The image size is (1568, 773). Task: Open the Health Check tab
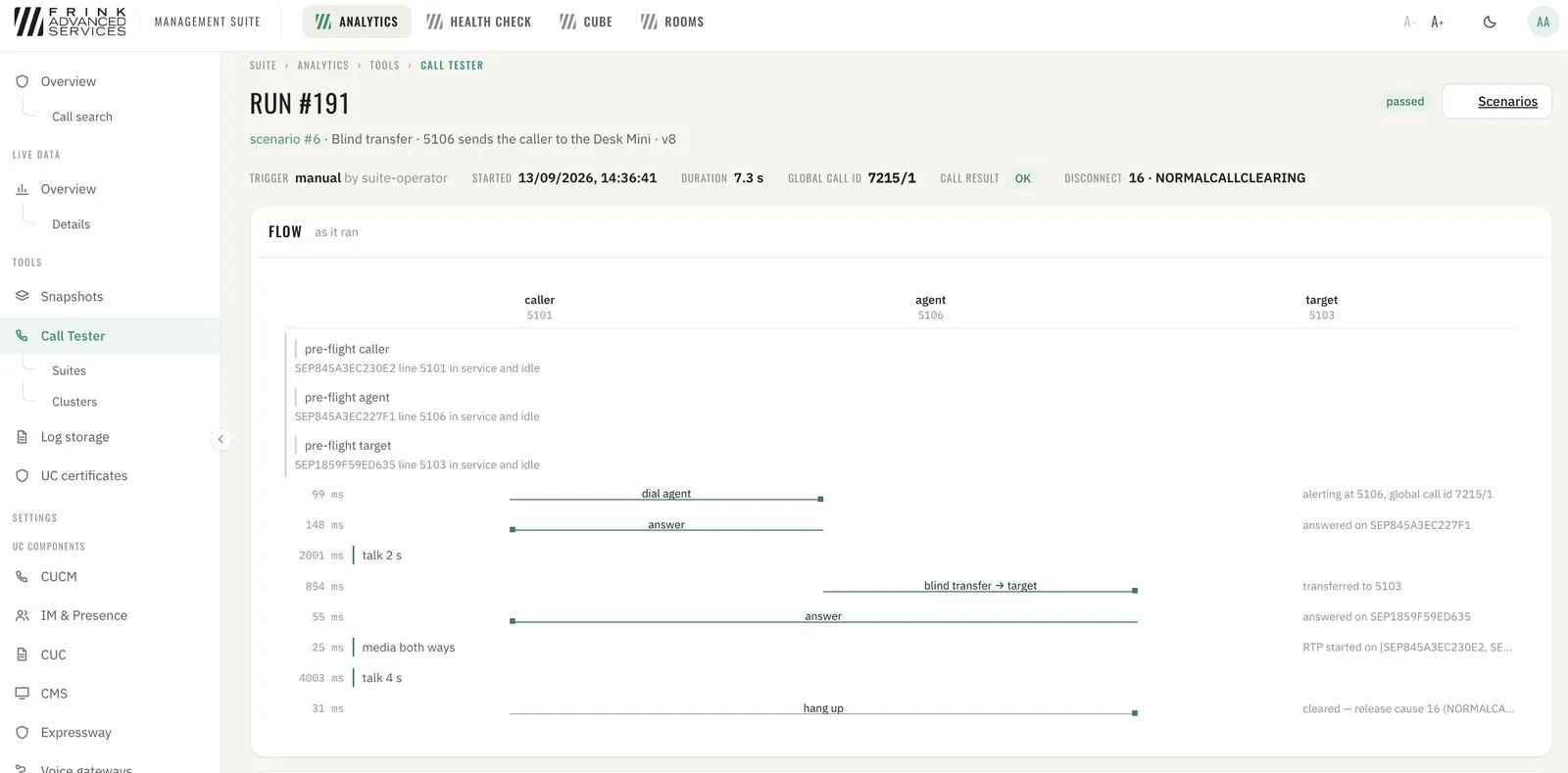pos(479,22)
